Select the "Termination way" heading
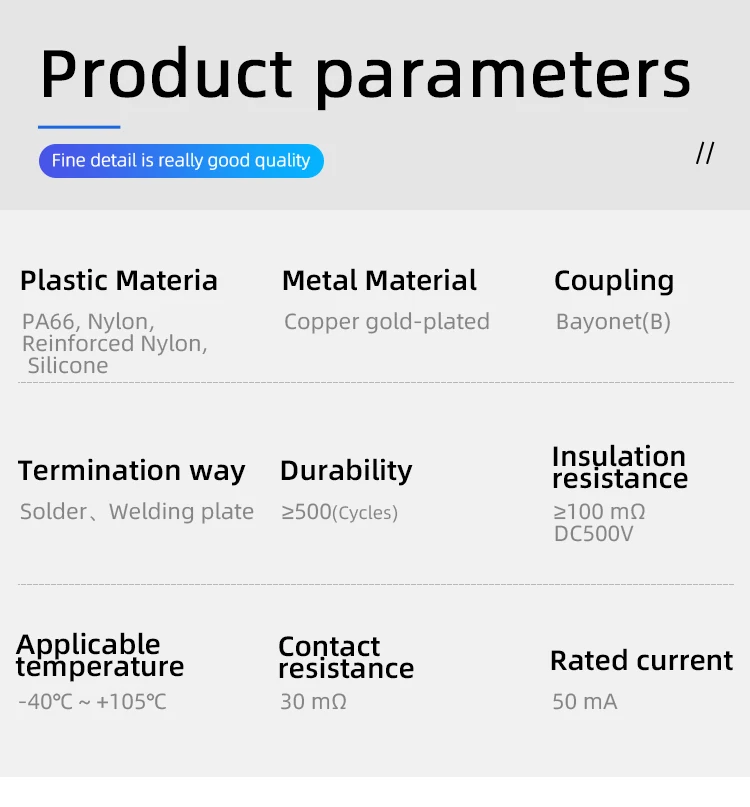The image size is (750, 807). 131,471
